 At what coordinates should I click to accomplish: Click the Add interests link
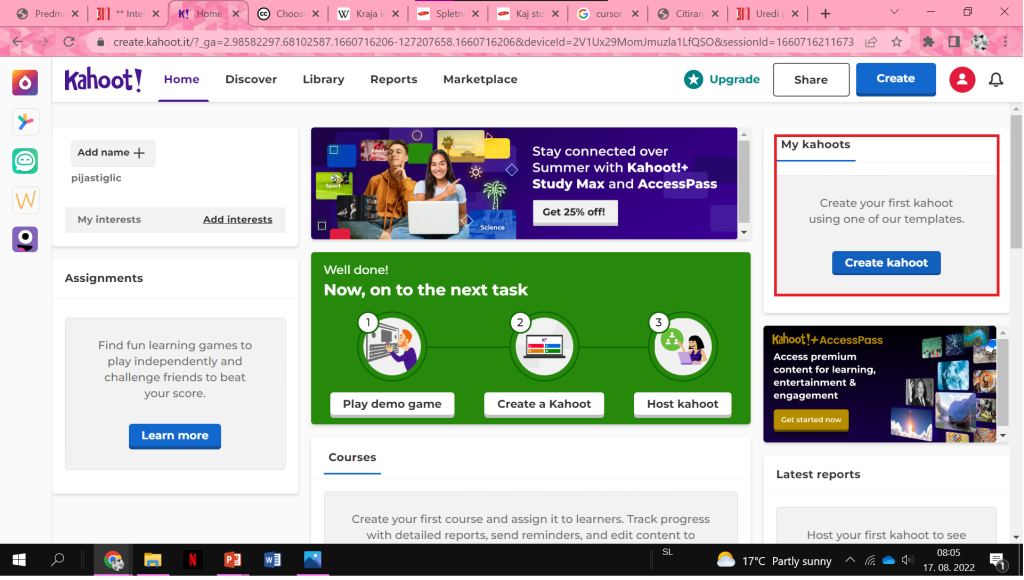(238, 219)
